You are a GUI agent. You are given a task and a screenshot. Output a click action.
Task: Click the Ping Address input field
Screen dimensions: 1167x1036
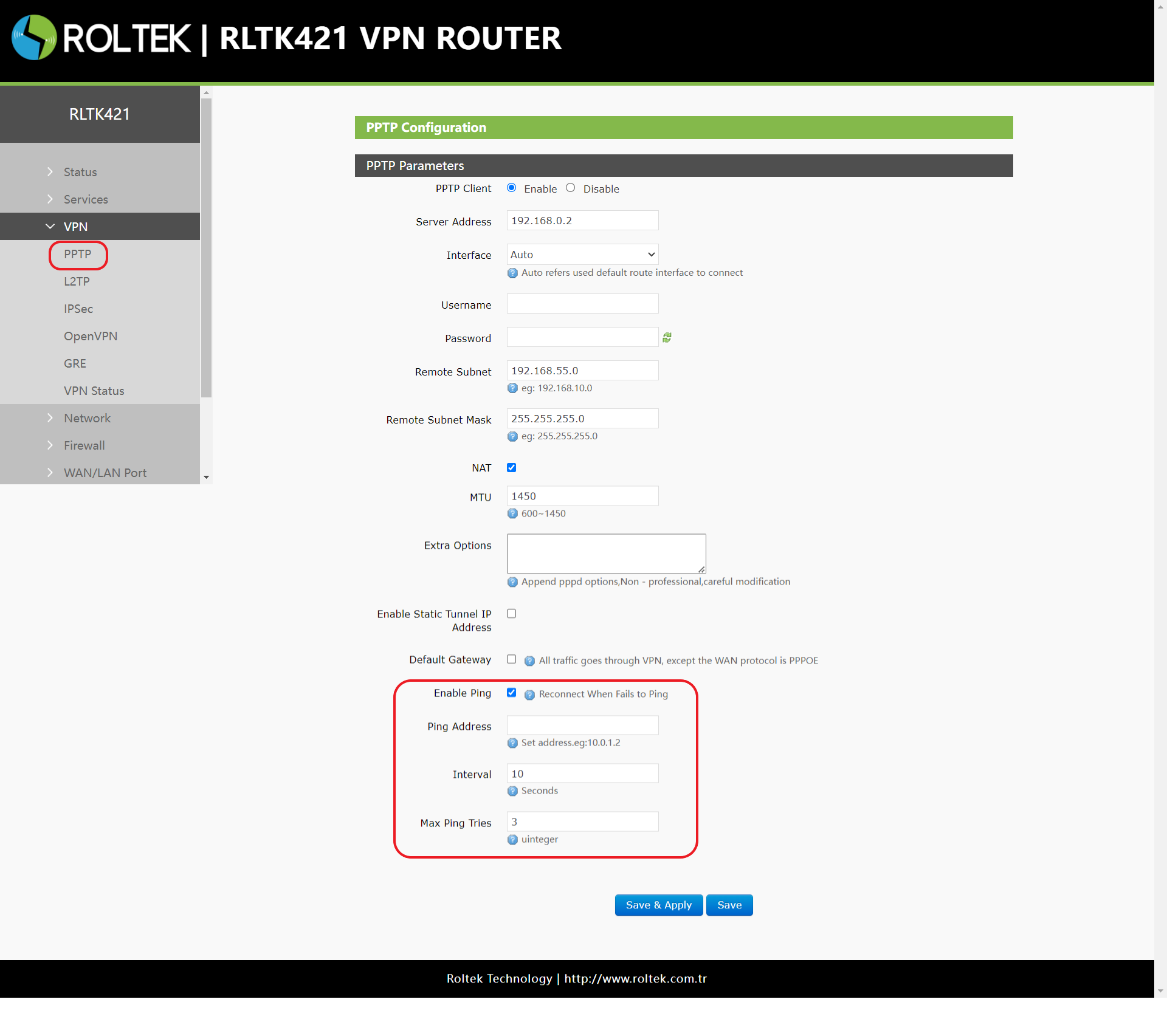click(582, 726)
